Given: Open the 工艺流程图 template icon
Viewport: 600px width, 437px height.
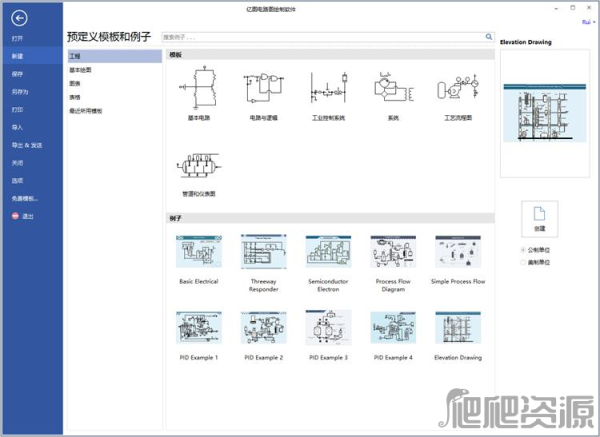Looking at the screenshot, I should [458, 88].
